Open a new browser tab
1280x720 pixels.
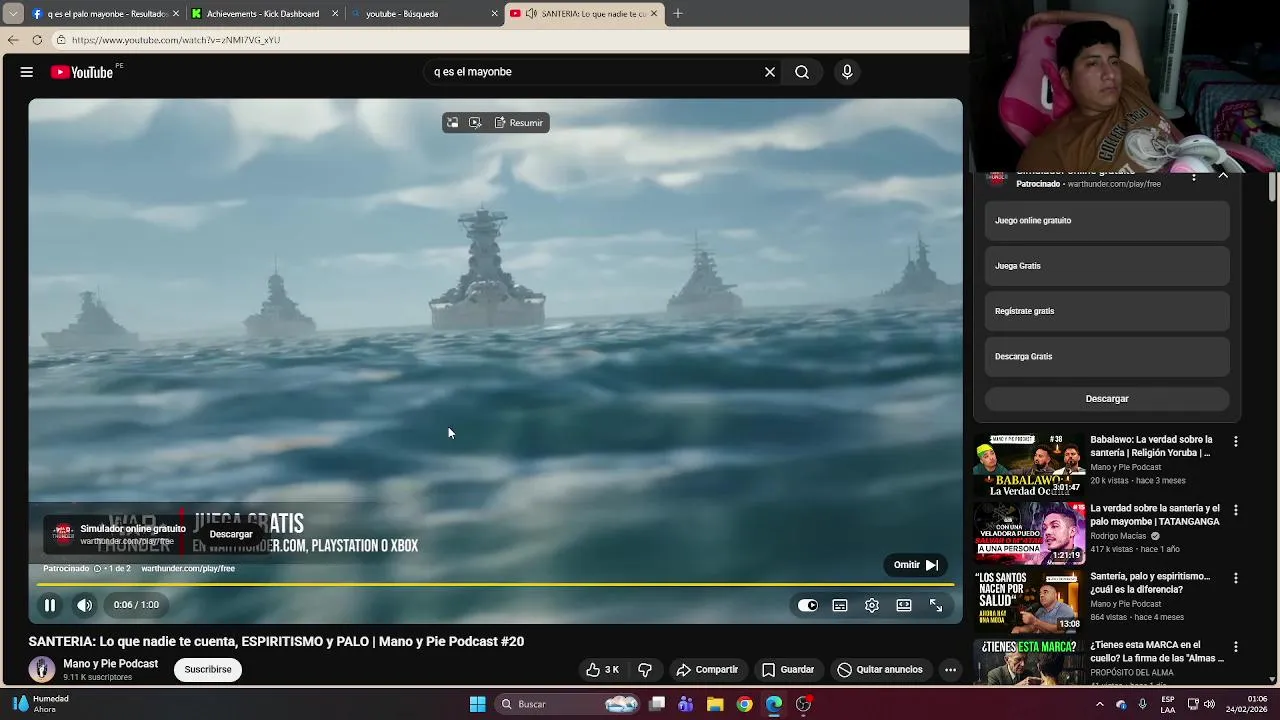click(678, 14)
